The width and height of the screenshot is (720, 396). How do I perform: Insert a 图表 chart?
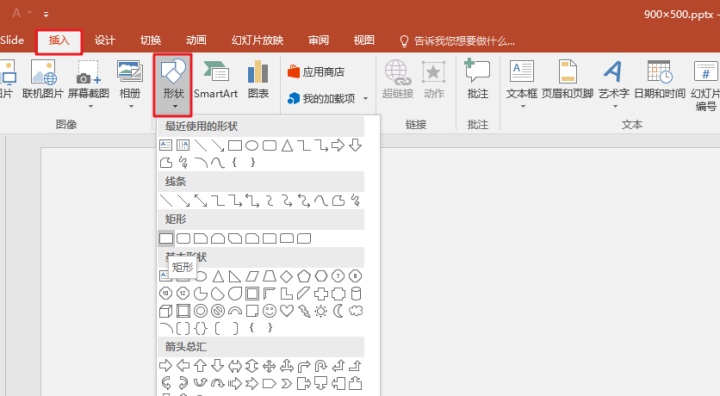tap(258, 80)
